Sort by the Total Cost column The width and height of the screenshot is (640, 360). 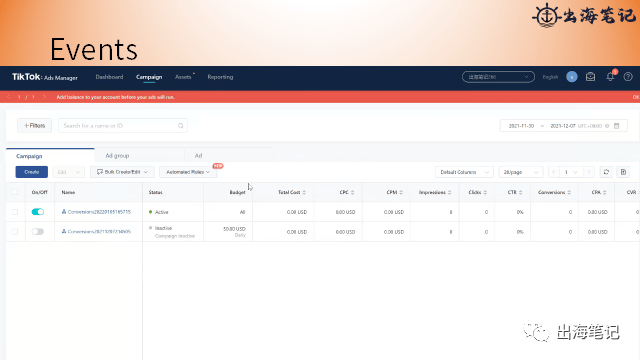(x=291, y=192)
